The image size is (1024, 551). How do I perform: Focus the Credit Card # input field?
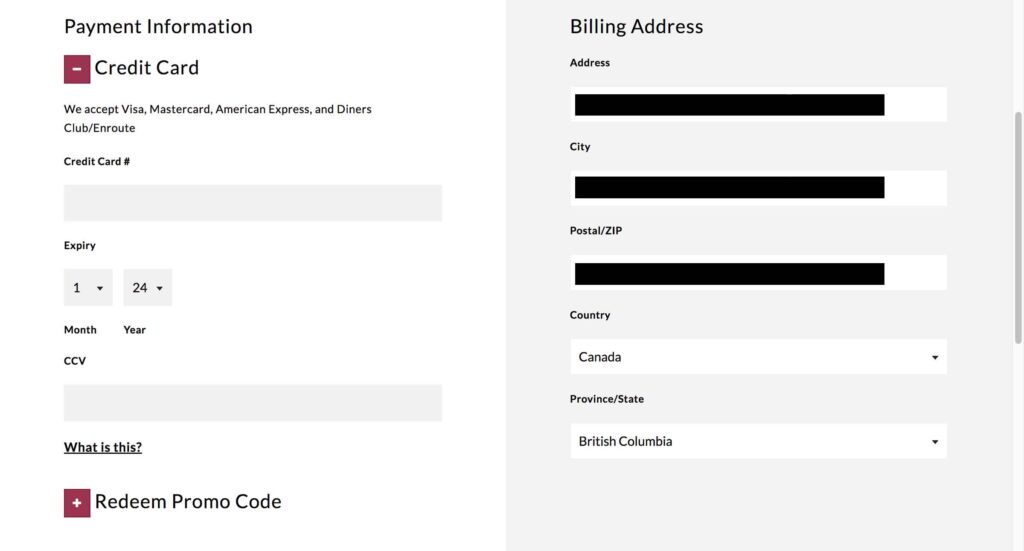252,203
